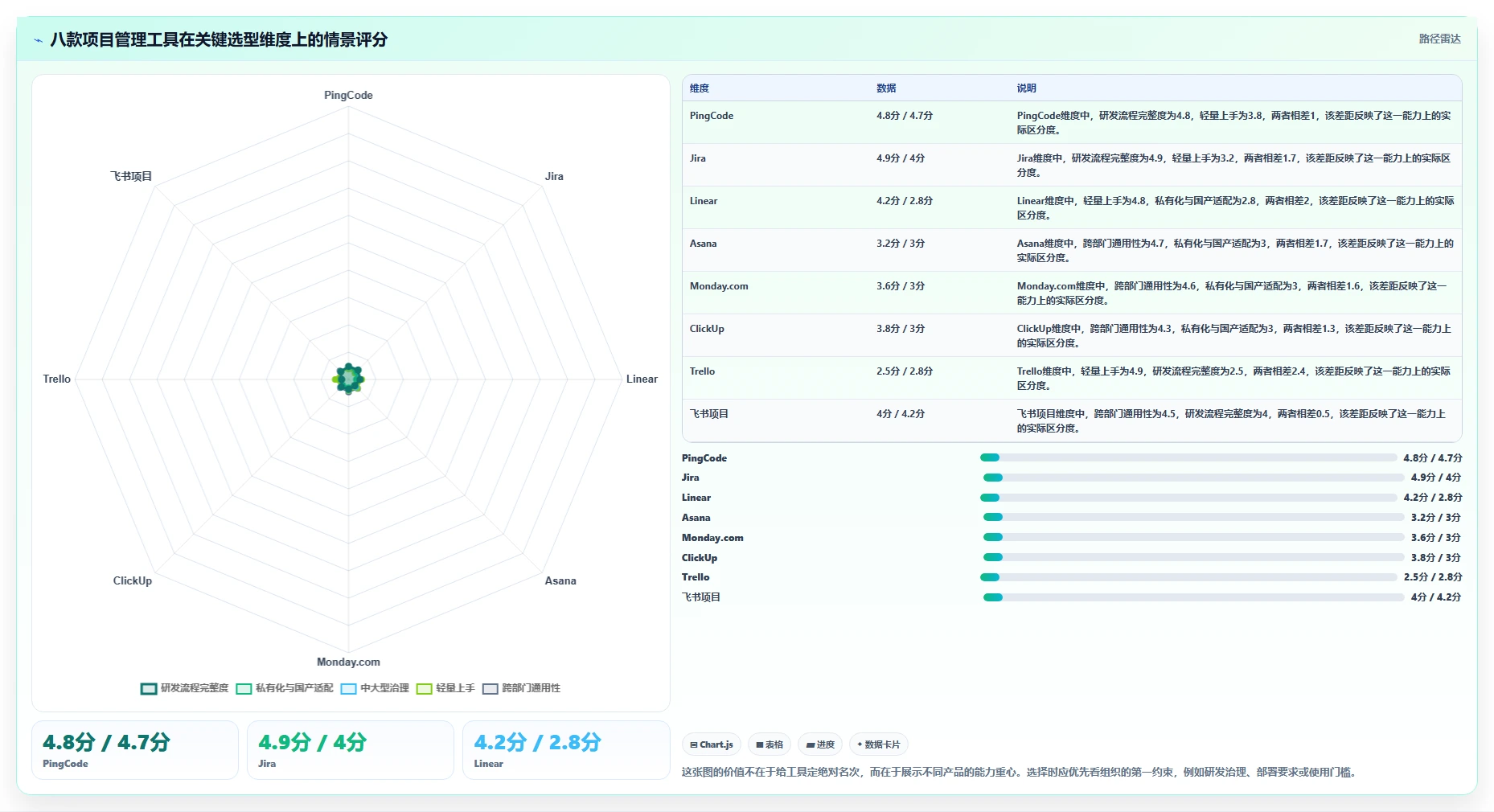Image resolution: width=1494 pixels, height=812 pixels.
Task: Toggle the 轻量上手 legend series
Action: click(x=445, y=688)
